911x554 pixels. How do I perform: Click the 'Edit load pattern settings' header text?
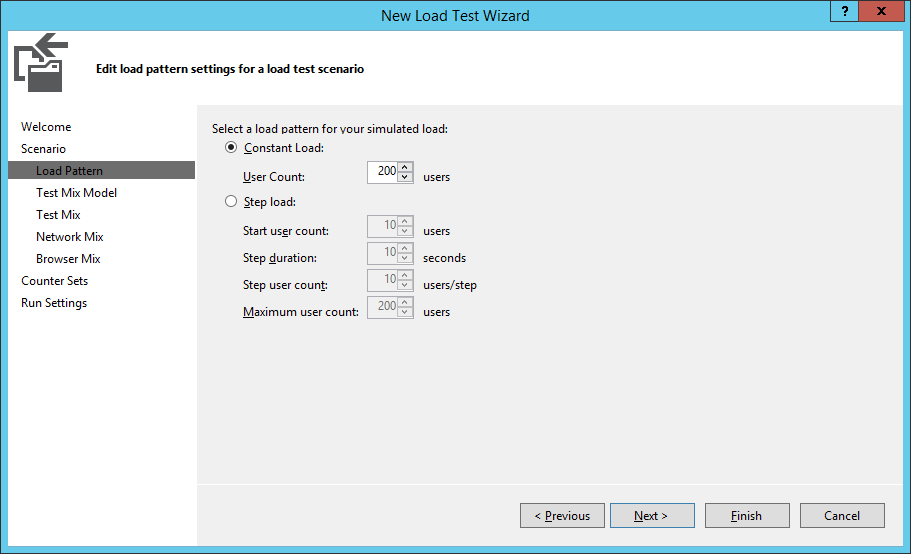click(230, 69)
